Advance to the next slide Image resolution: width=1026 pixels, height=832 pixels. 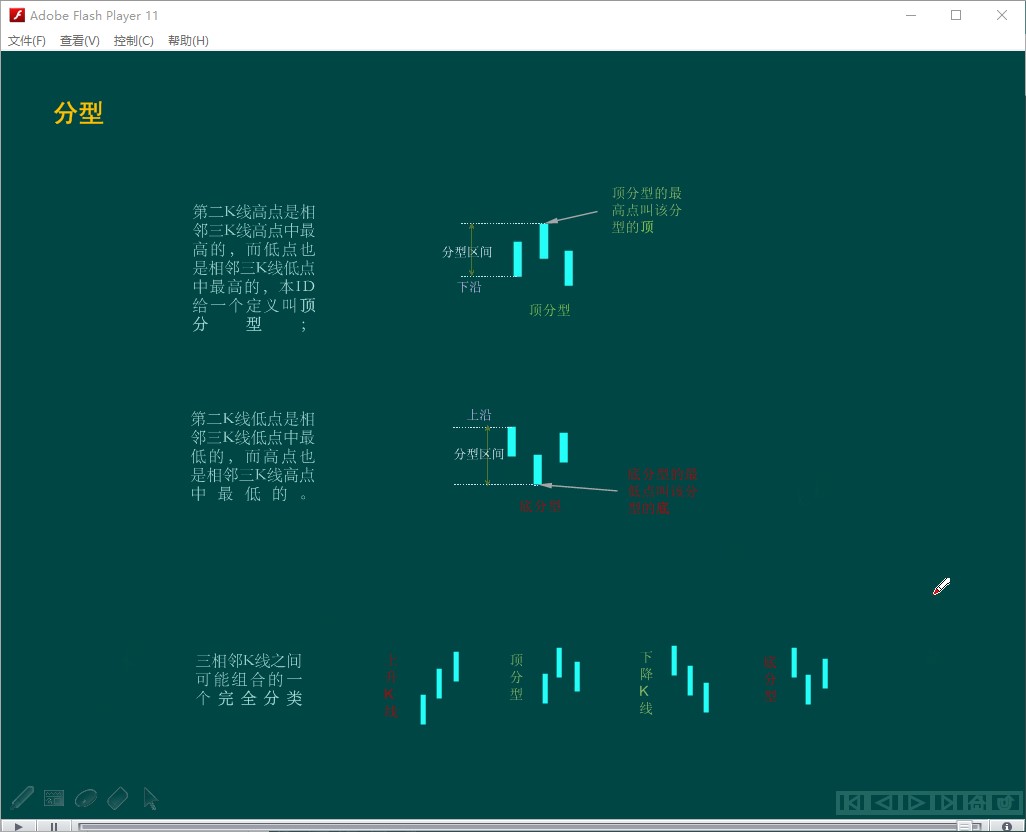click(915, 802)
